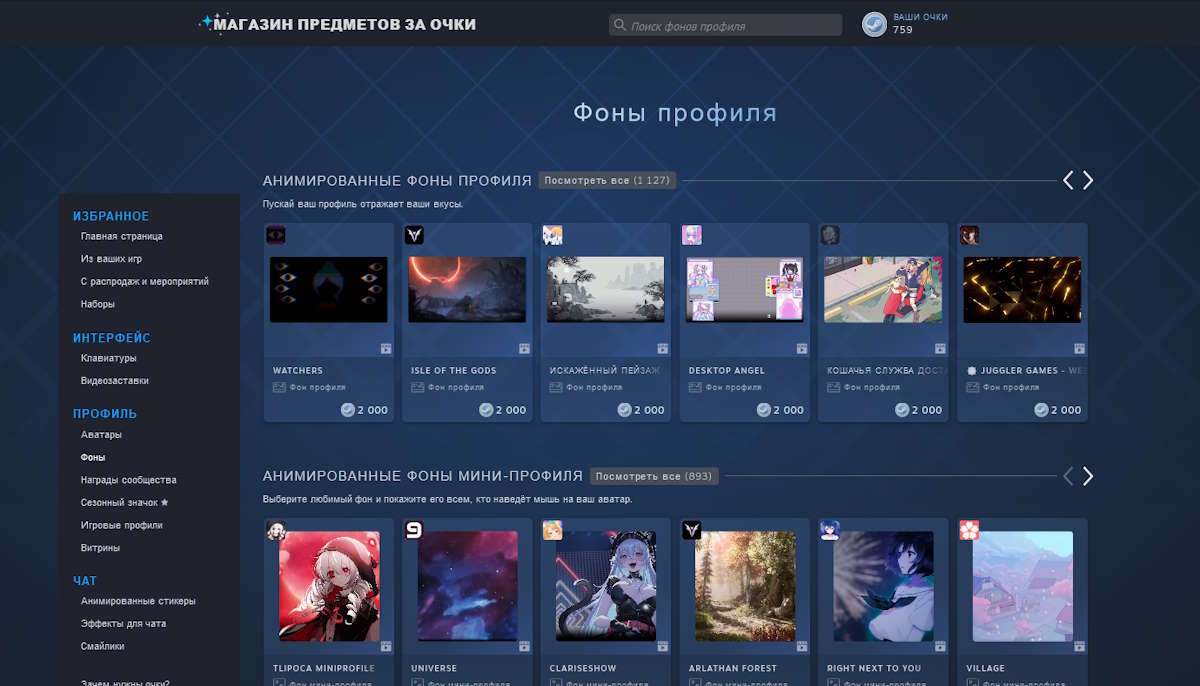Open Наборы in sidebar
The height and width of the screenshot is (686, 1200).
pos(98,304)
